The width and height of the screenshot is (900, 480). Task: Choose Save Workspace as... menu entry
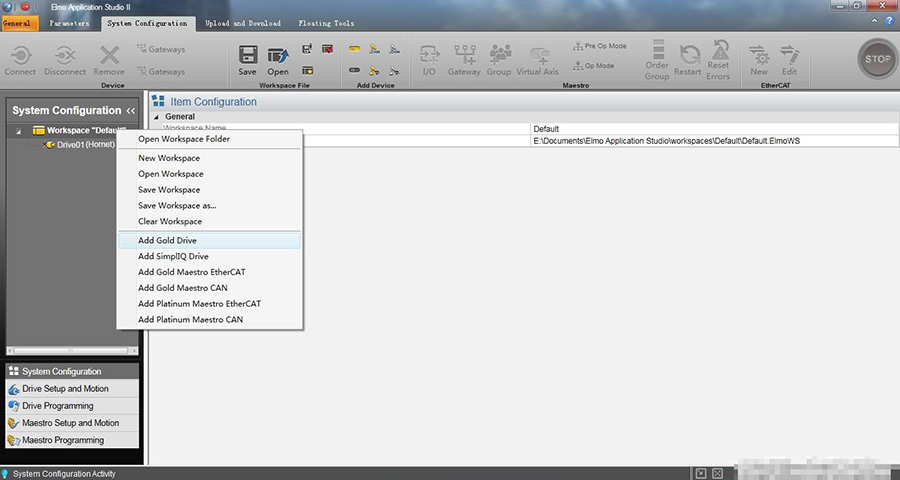pos(177,205)
